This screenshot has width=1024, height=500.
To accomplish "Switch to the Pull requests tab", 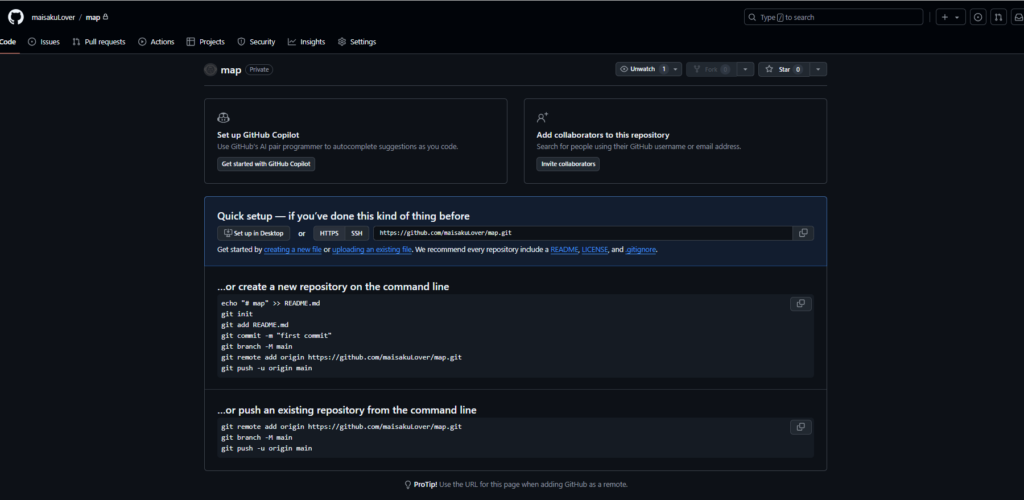I will click(99, 42).
